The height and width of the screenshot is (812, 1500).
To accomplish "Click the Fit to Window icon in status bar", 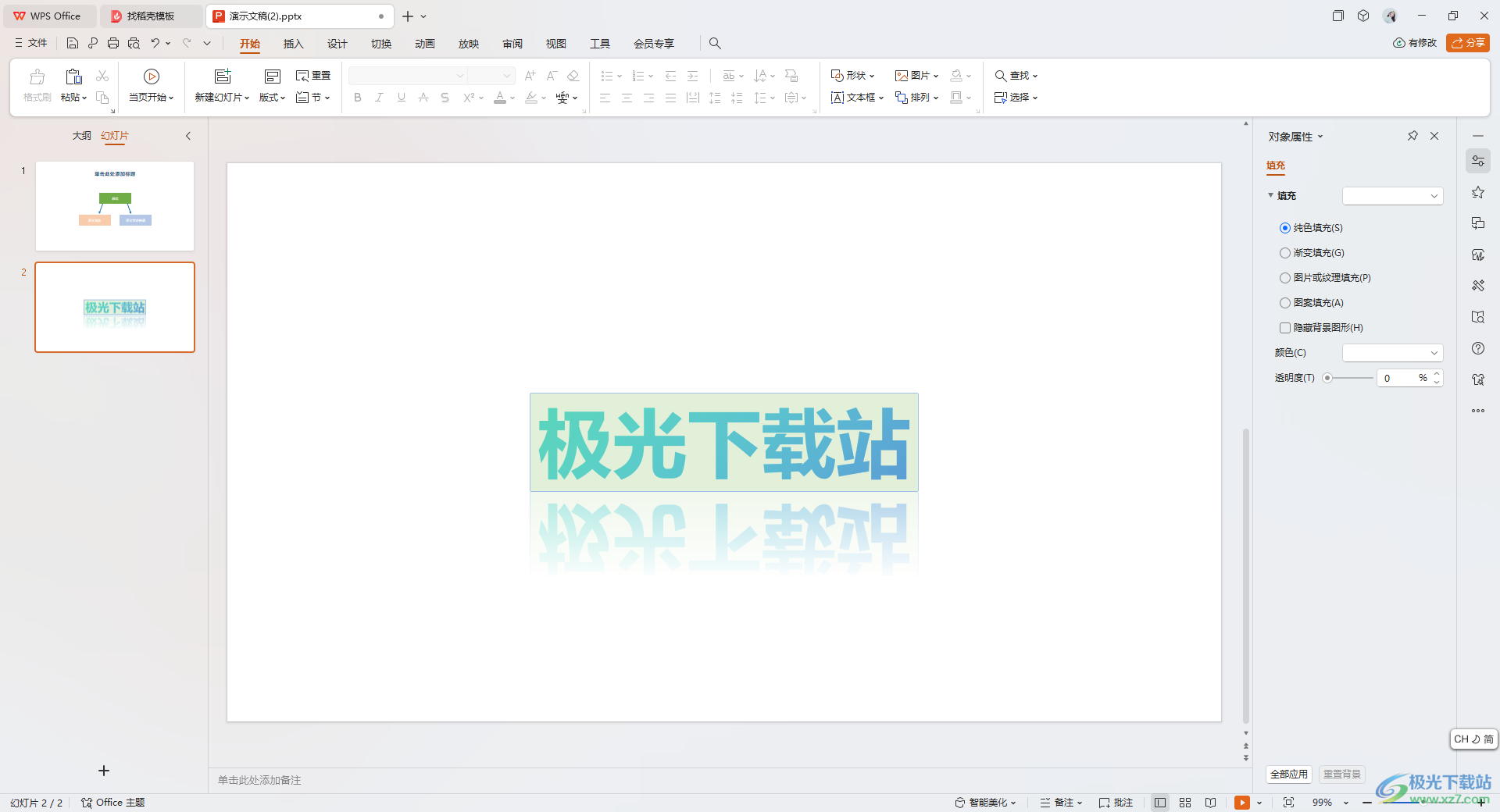I will [1289, 803].
